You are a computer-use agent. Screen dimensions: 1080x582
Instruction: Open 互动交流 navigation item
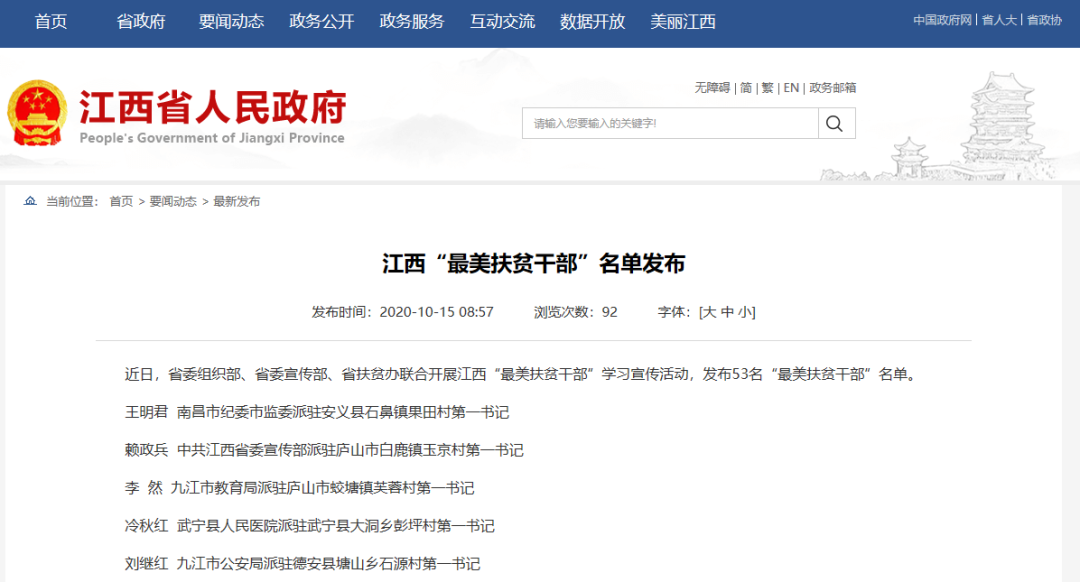(502, 22)
